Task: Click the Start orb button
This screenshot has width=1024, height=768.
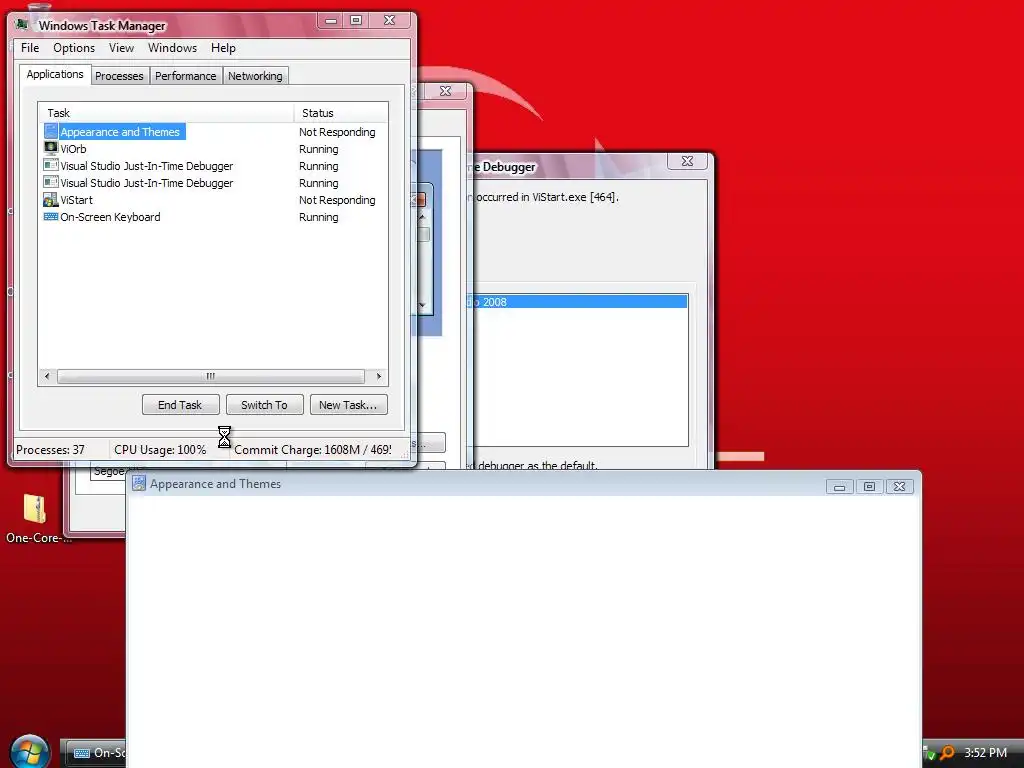Action: (30, 752)
